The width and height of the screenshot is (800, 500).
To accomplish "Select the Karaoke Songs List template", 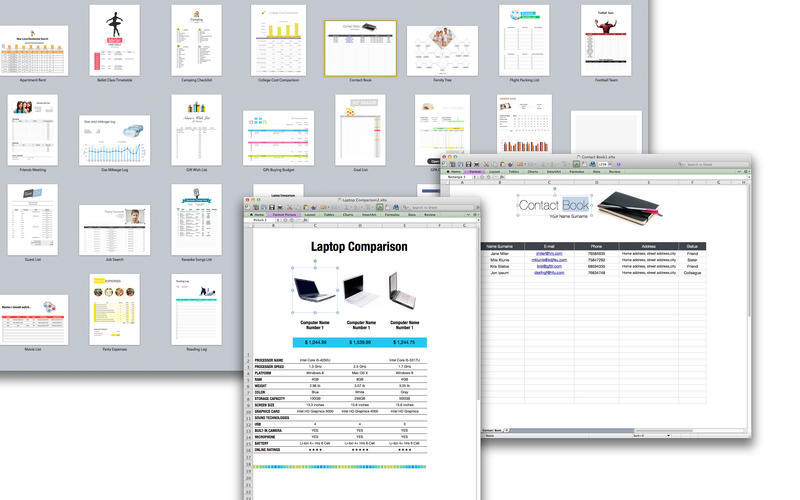I will [196, 220].
